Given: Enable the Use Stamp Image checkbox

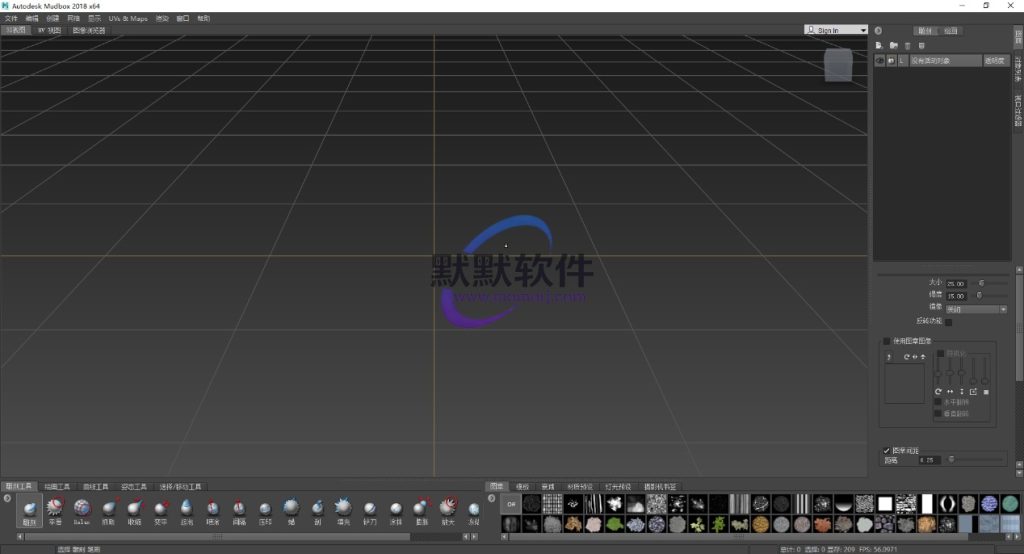Looking at the screenshot, I should 886,341.
